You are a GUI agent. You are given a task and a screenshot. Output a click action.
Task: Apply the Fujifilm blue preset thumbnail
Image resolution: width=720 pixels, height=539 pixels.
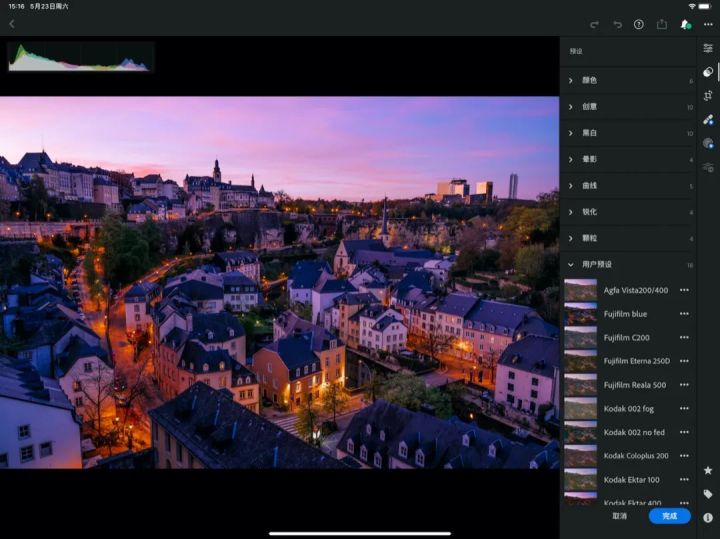pos(580,314)
